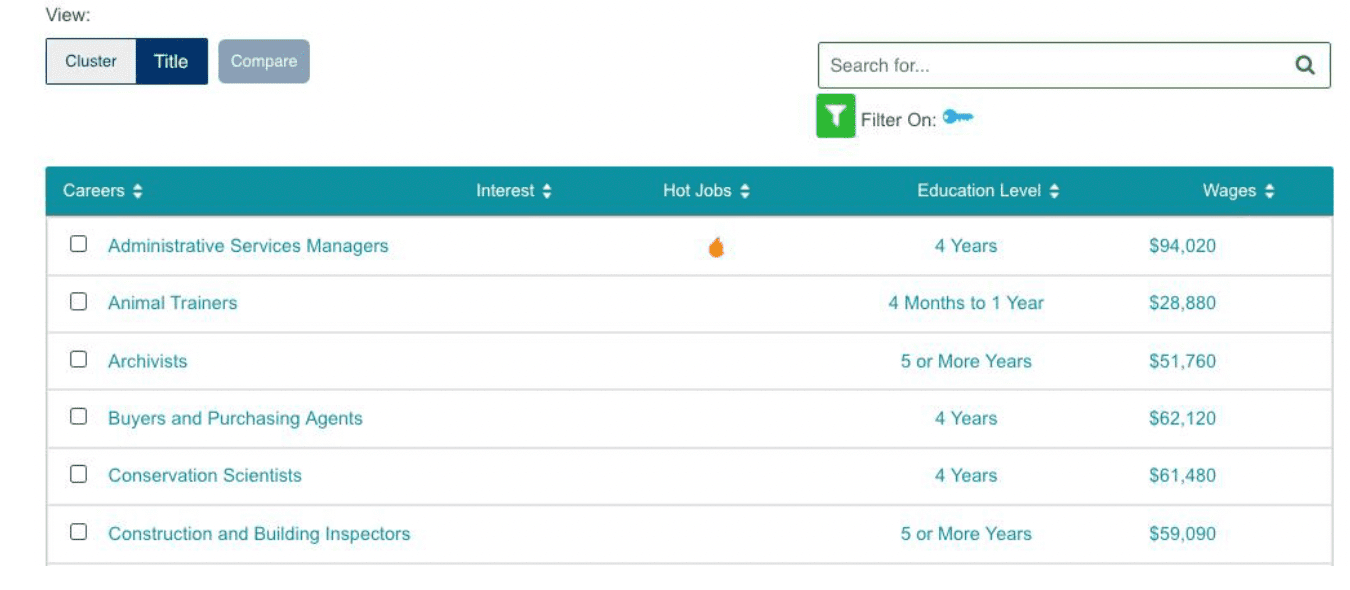Select the Archivists row checkbox
Viewport: 1350px width, 590px height.
[78, 359]
